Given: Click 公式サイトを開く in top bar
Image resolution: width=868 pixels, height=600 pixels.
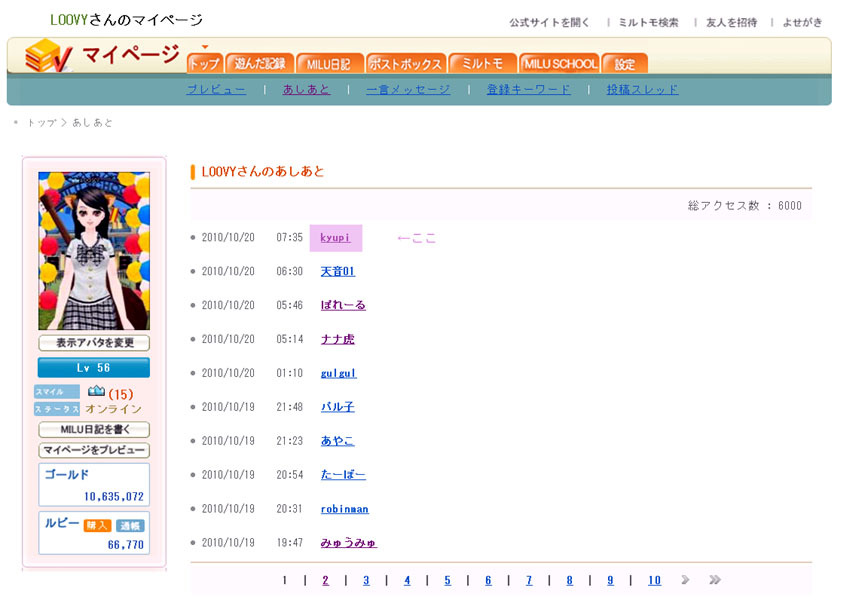Looking at the screenshot, I should point(549,22).
